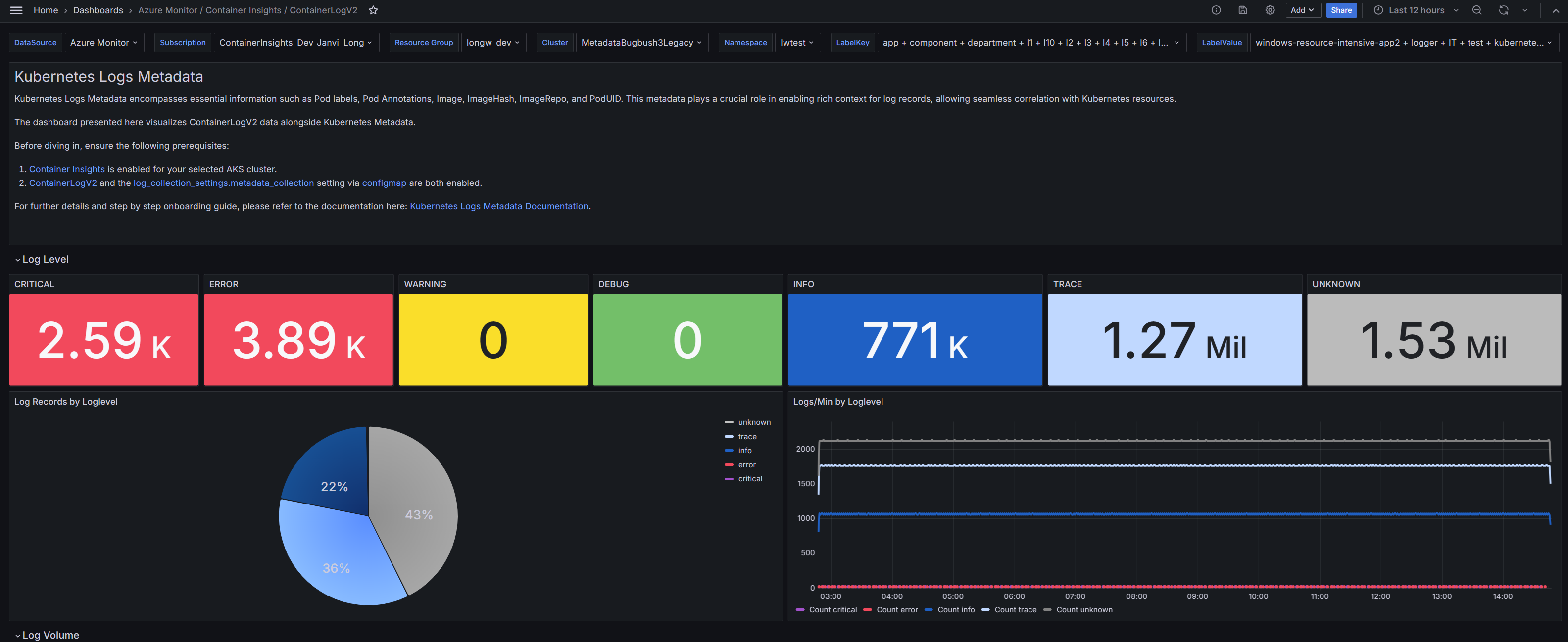
Task: Click the info legend color swatch
Action: pos(730,450)
